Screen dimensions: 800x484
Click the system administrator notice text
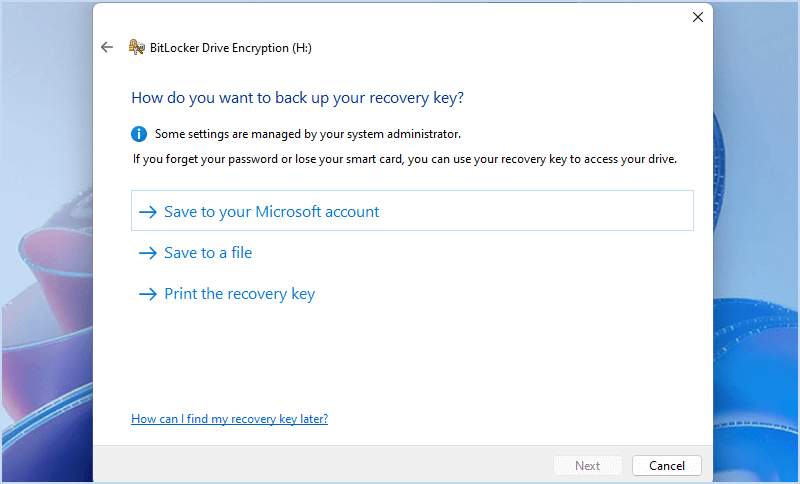(308, 133)
